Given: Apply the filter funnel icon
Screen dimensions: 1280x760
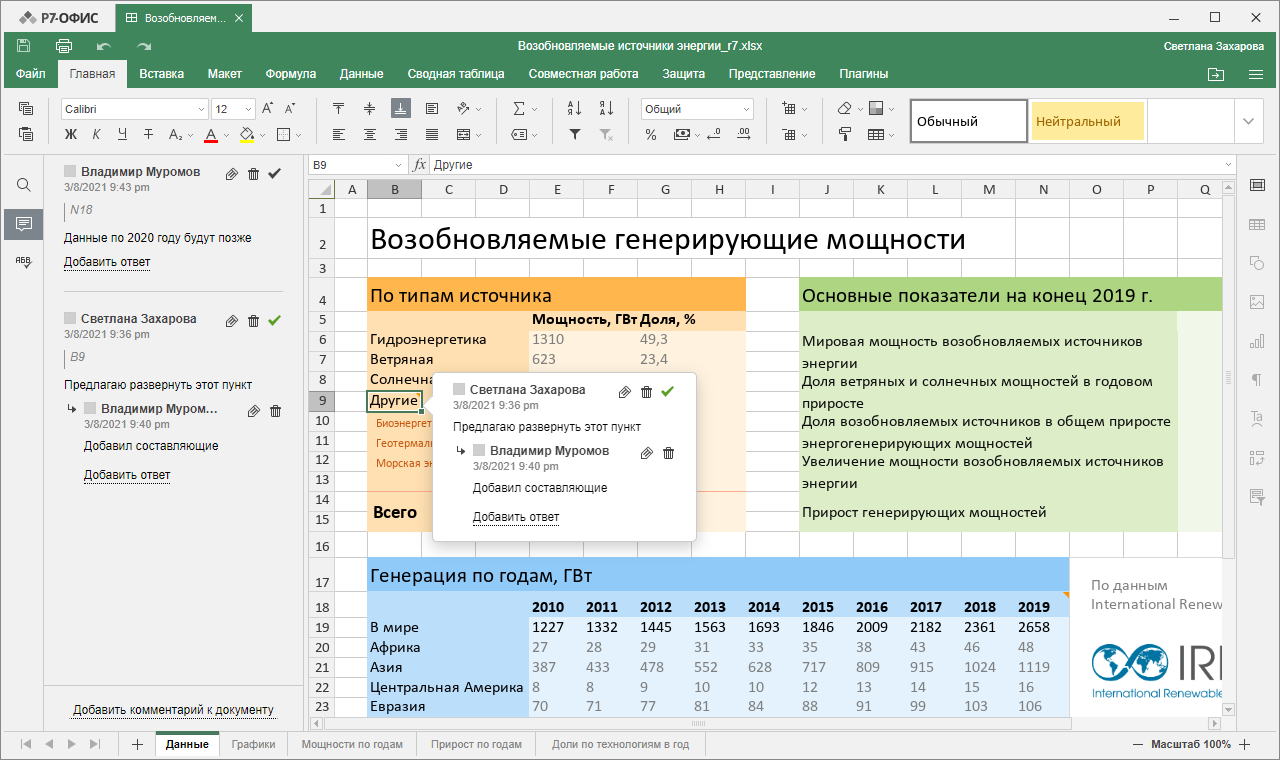Looking at the screenshot, I should click(x=574, y=134).
